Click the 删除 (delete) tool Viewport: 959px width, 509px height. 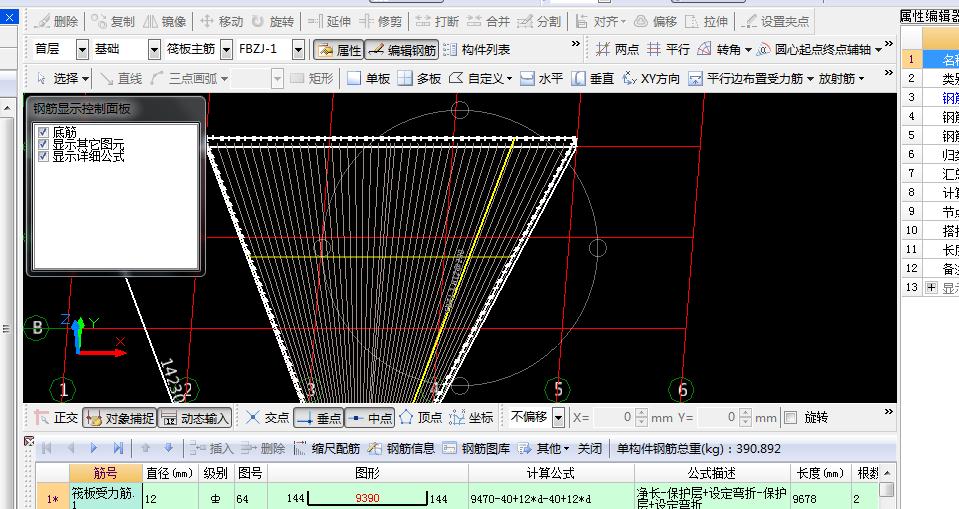click(56, 21)
